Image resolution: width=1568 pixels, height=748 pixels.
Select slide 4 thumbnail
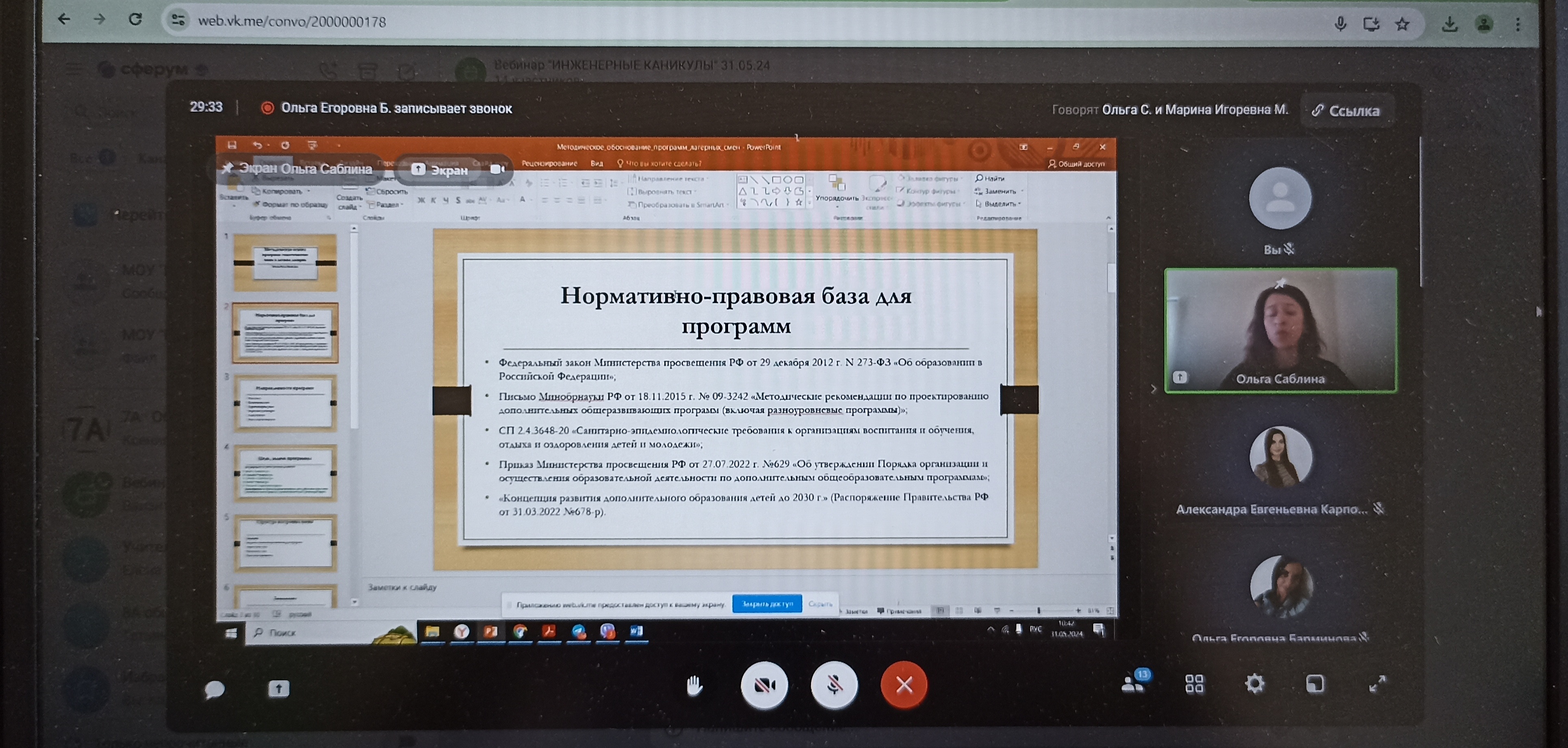tap(285, 473)
